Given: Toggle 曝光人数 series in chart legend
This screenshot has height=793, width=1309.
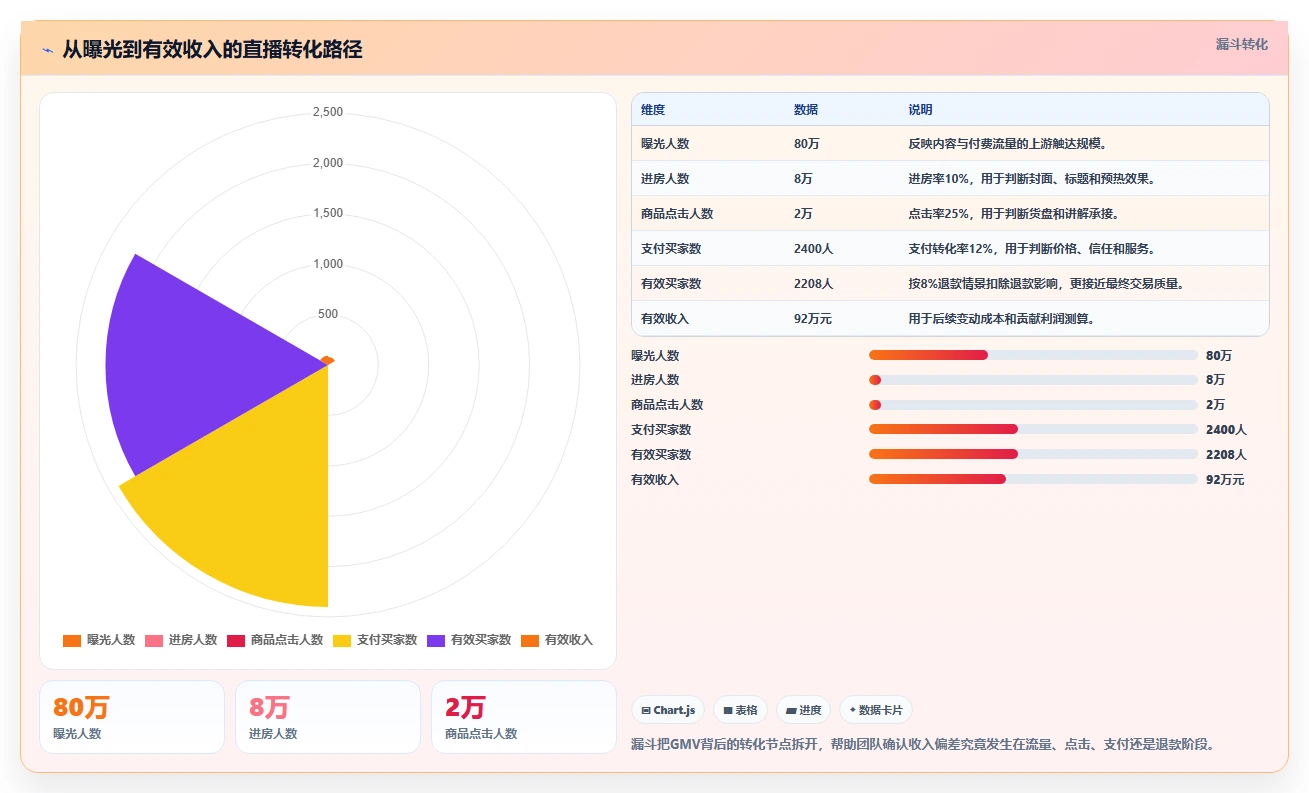Looking at the screenshot, I should (99, 640).
